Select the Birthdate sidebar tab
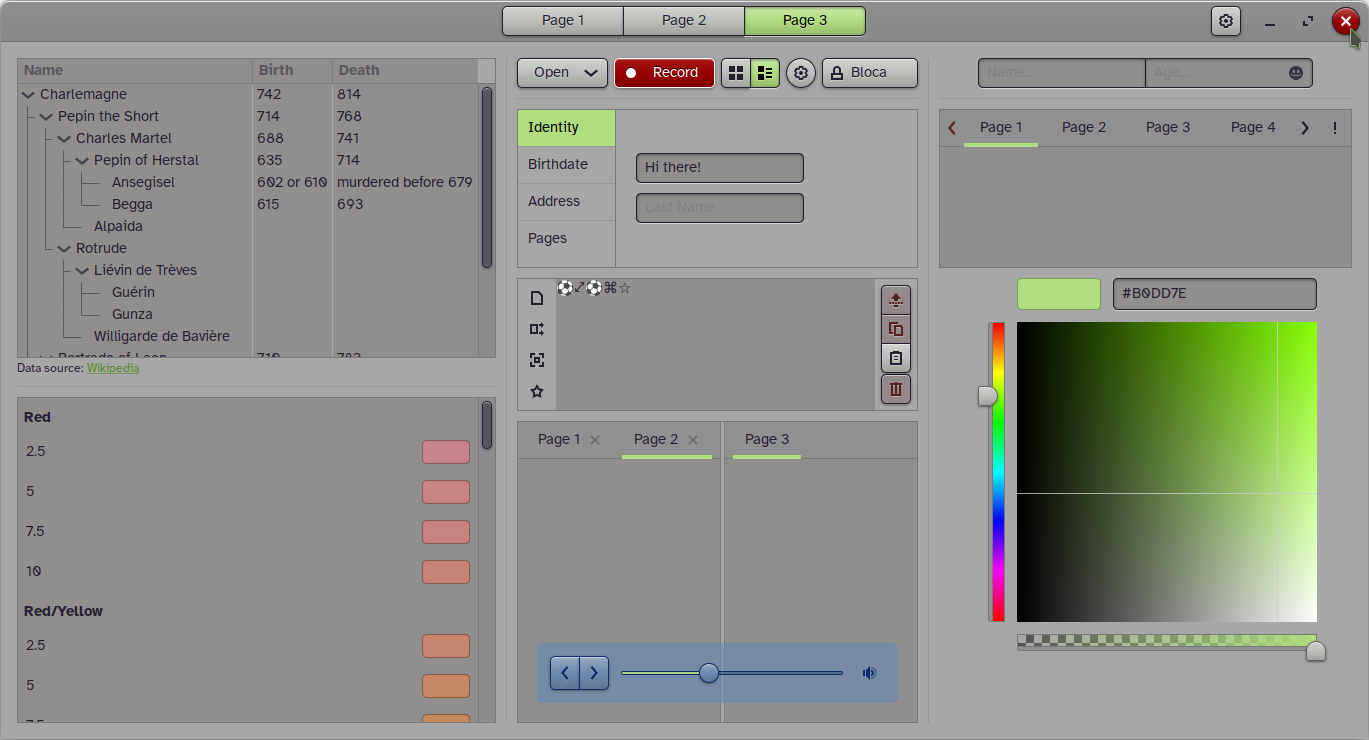The height and width of the screenshot is (740, 1369). point(558,165)
